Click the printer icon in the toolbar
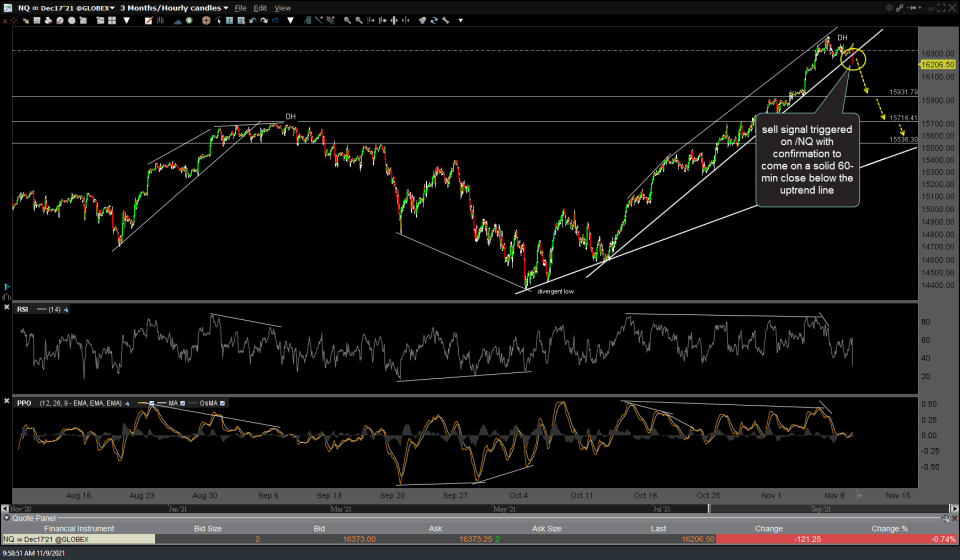960x560 pixels. point(48,21)
